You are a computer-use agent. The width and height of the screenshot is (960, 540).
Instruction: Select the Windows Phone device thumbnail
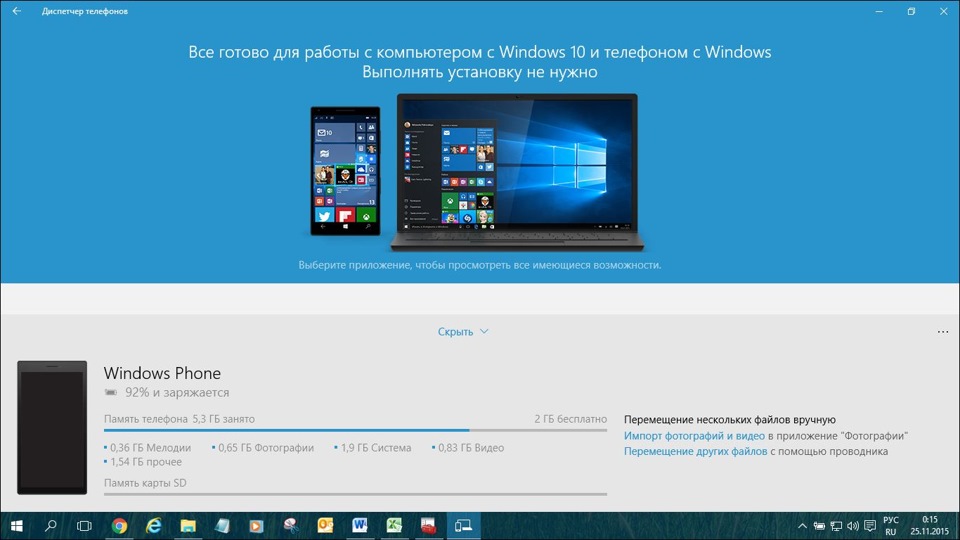click(52, 427)
